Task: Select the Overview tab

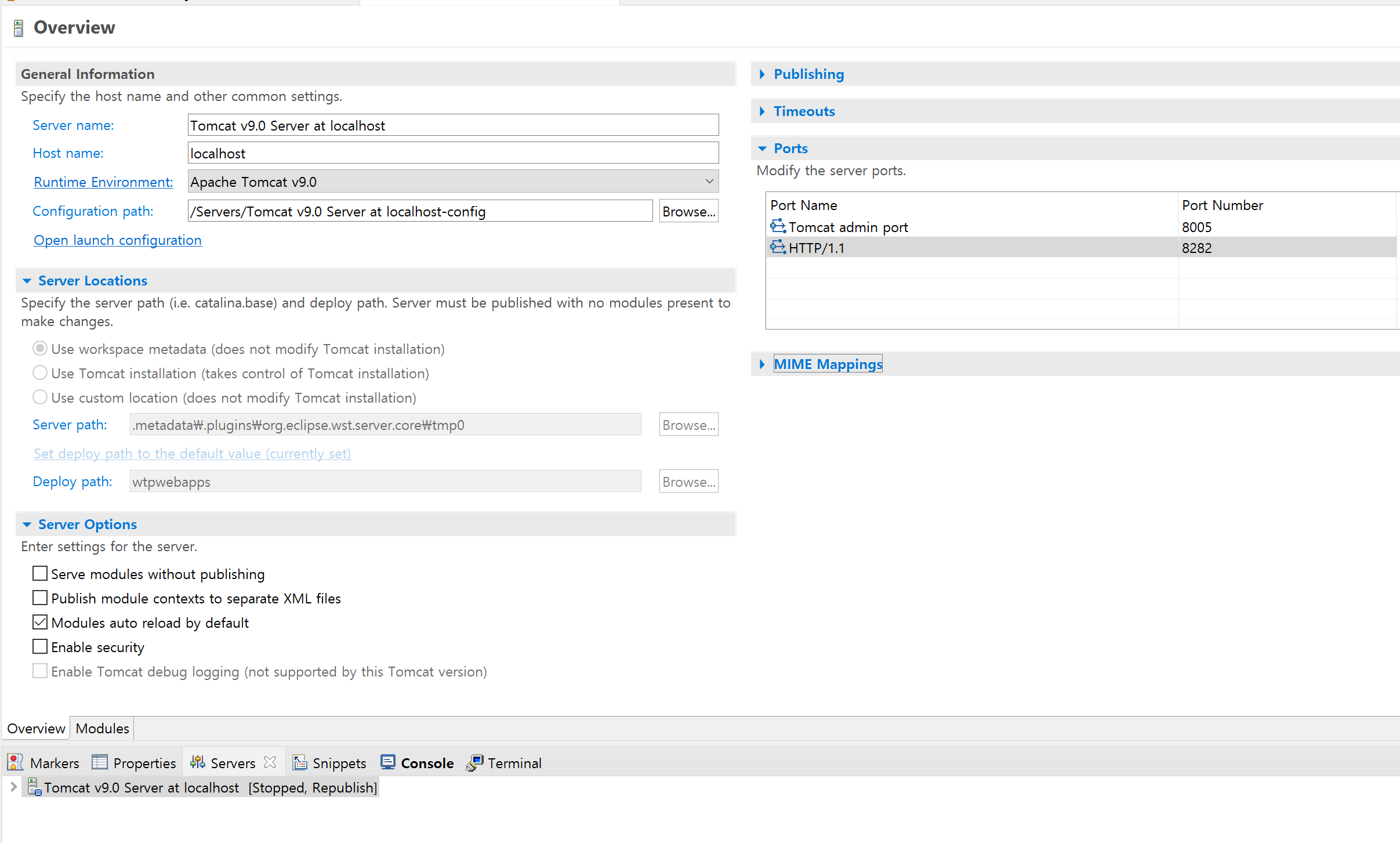Action: [35, 728]
